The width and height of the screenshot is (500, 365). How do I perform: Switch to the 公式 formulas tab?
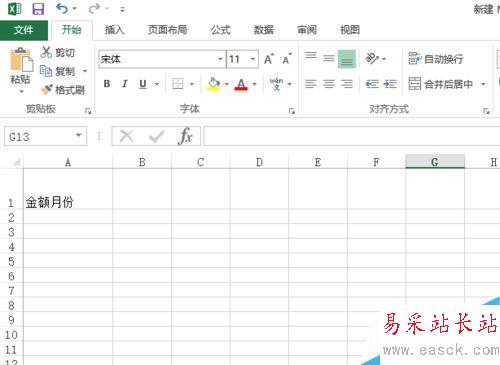[x=220, y=30]
